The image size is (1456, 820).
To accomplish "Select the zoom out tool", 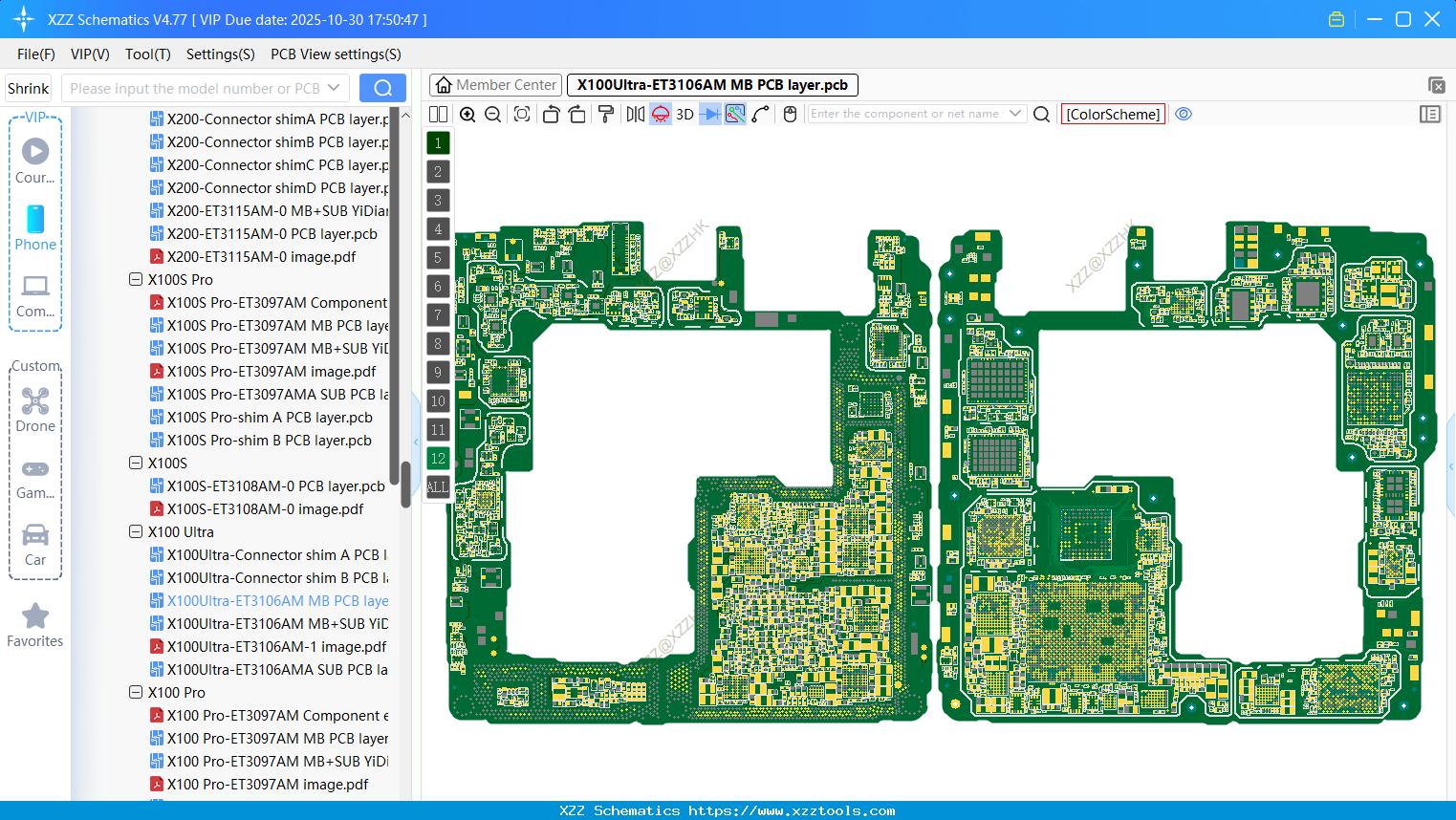I will pyautogui.click(x=492, y=114).
